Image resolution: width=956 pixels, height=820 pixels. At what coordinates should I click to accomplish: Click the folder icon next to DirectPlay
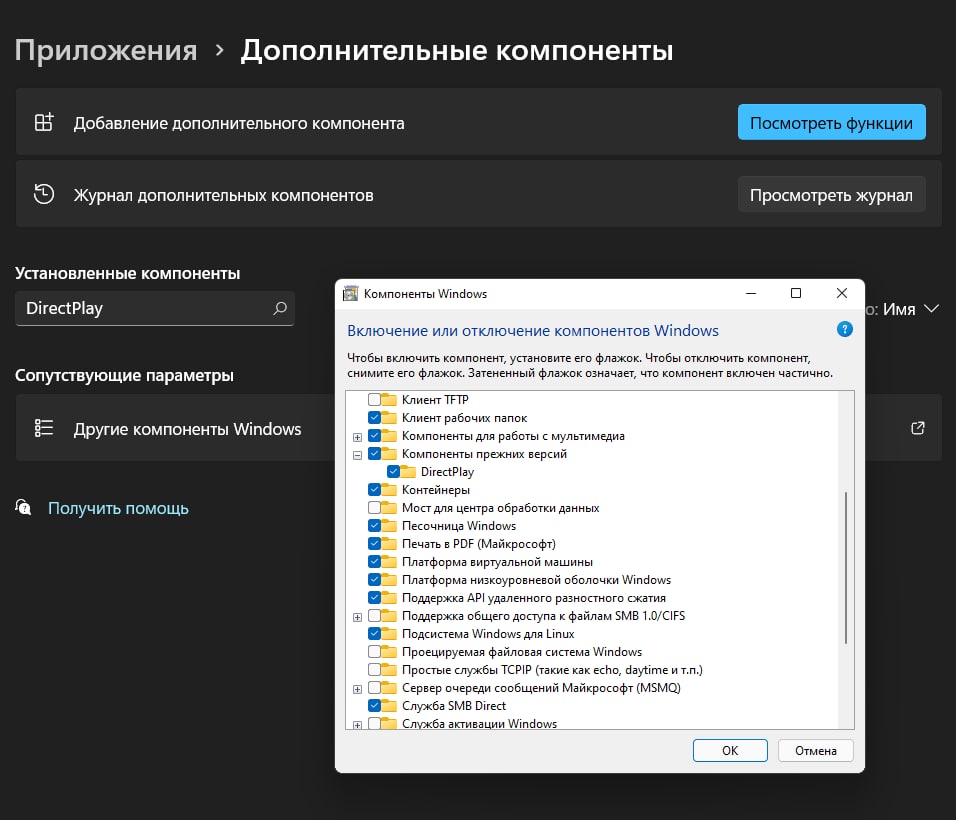point(408,472)
